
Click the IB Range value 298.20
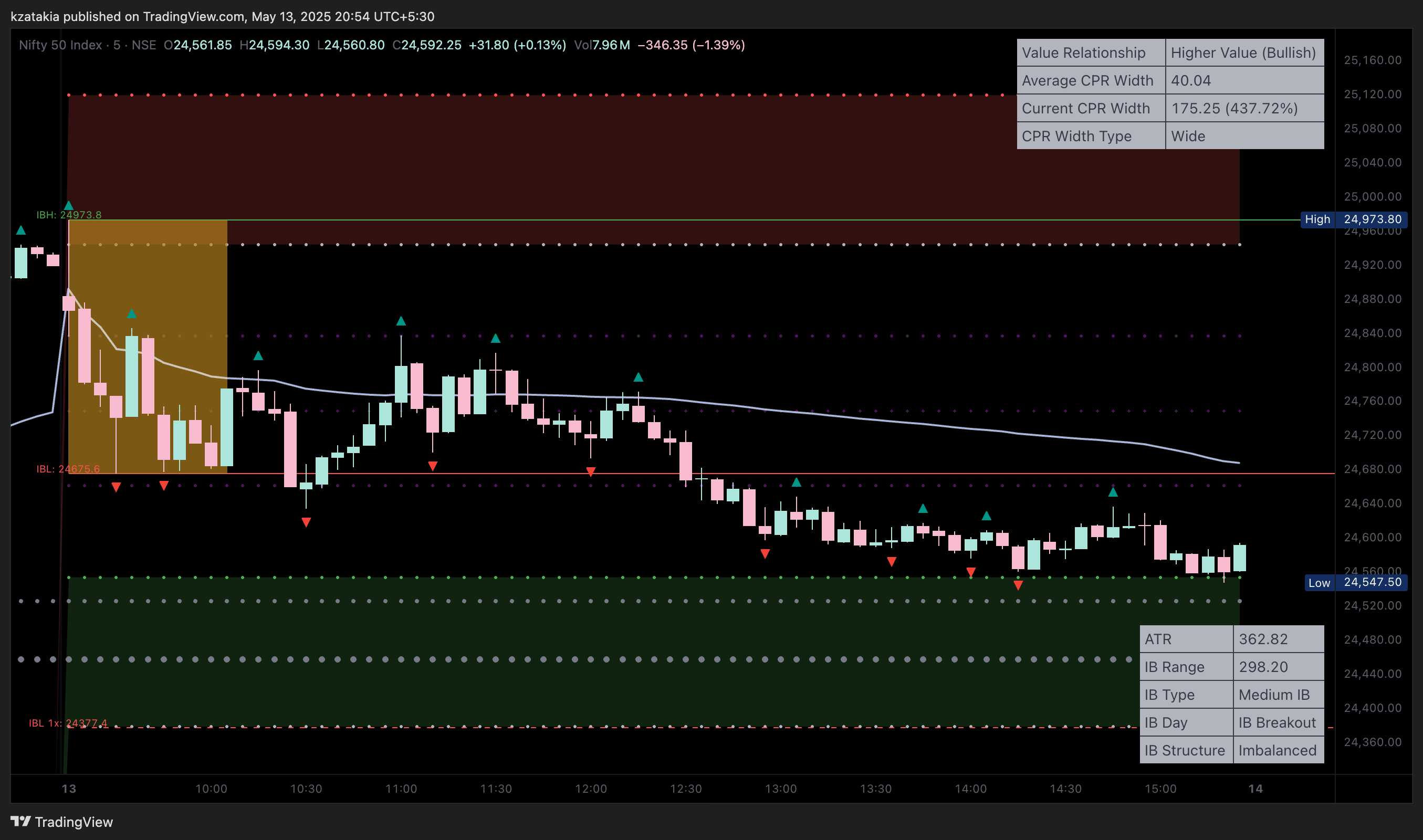tap(1279, 667)
